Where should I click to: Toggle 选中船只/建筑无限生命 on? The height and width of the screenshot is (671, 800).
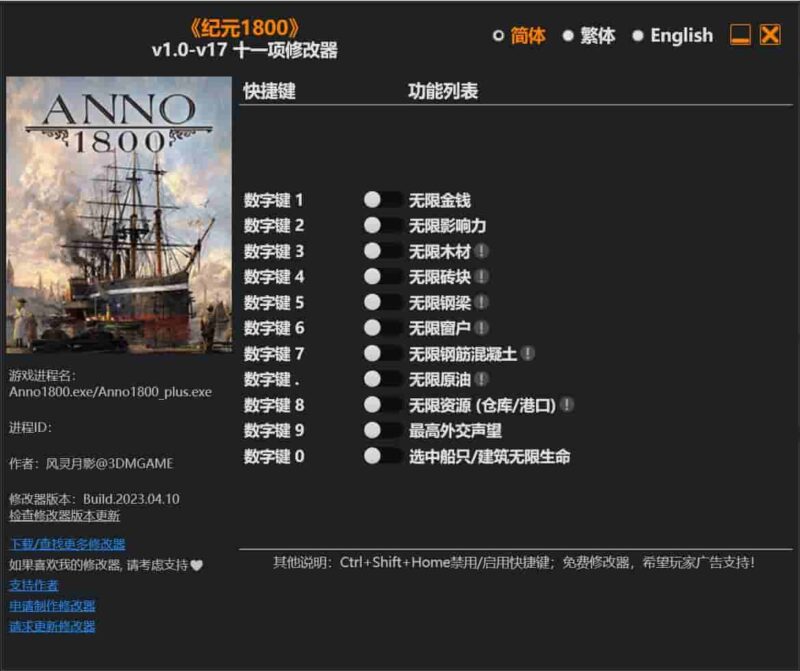coord(385,457)
